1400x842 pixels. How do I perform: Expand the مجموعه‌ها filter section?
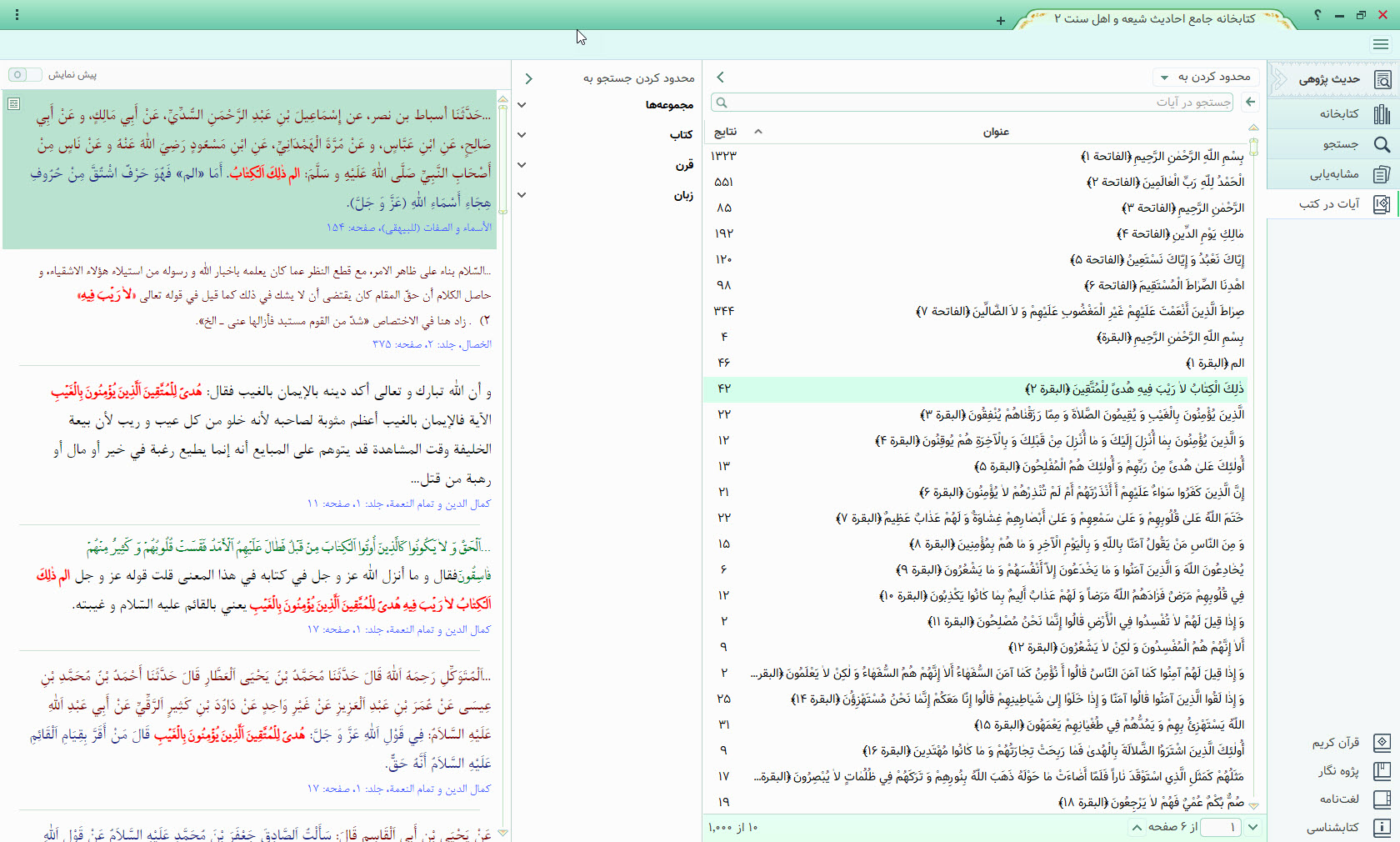pyautogui.click(x=522, y=105)
